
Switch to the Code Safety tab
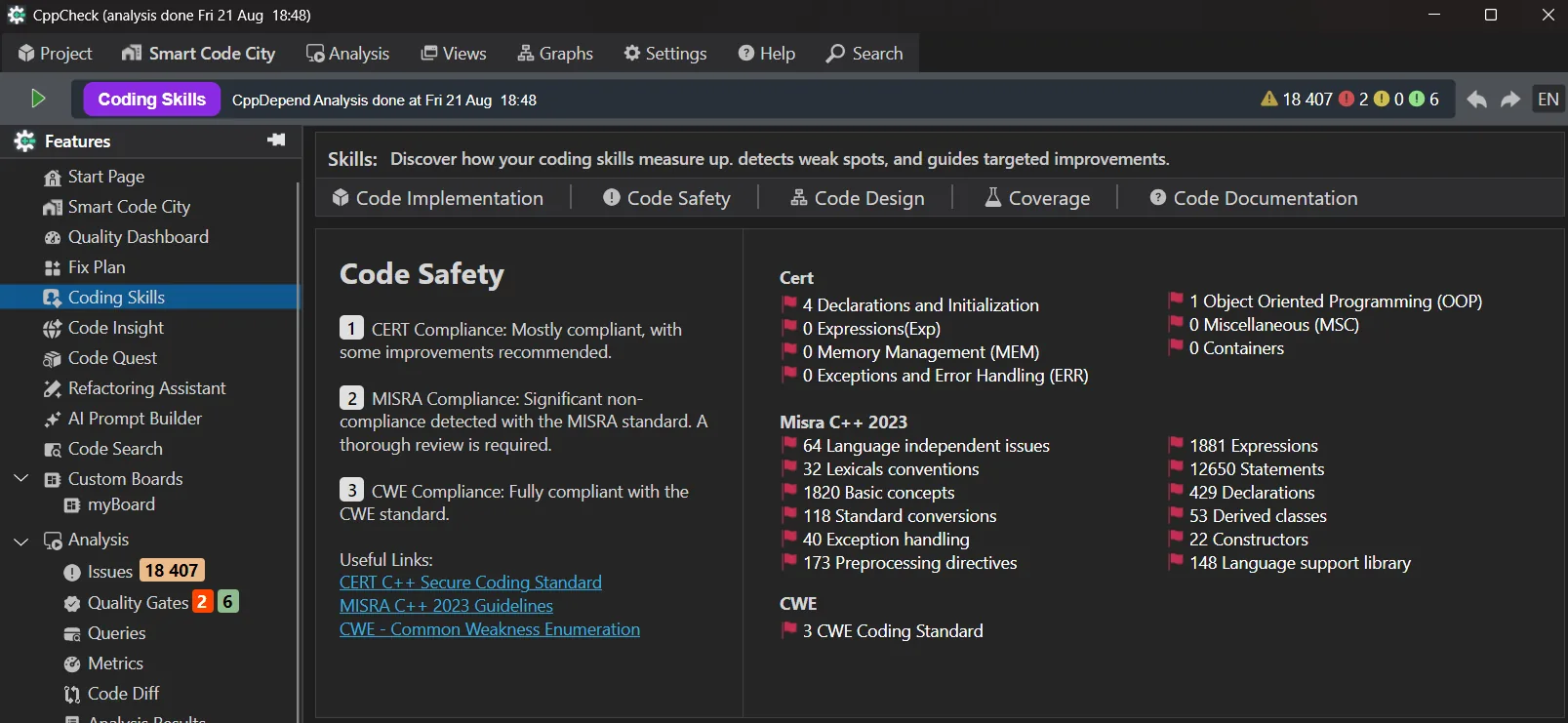(x=666, y=198)
